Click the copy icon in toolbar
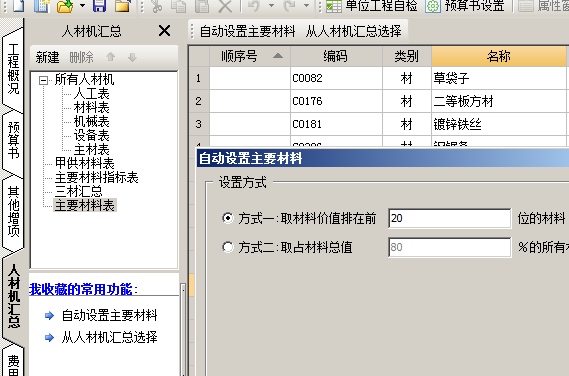 tap(179, 5)
